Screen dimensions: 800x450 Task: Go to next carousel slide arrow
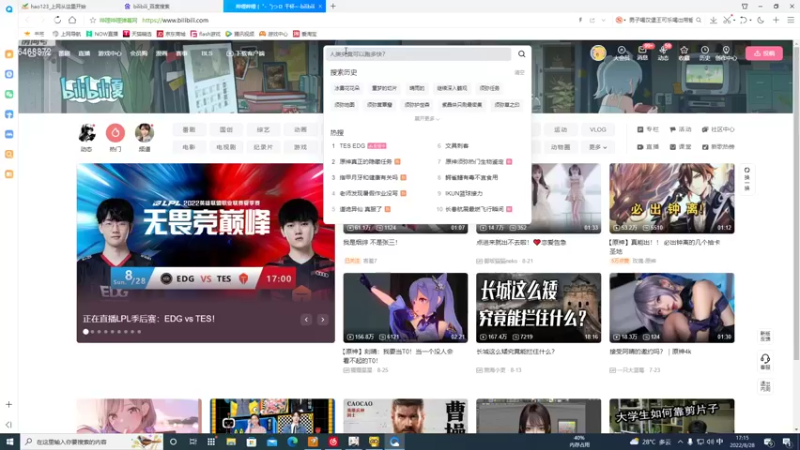pos(322,319)
